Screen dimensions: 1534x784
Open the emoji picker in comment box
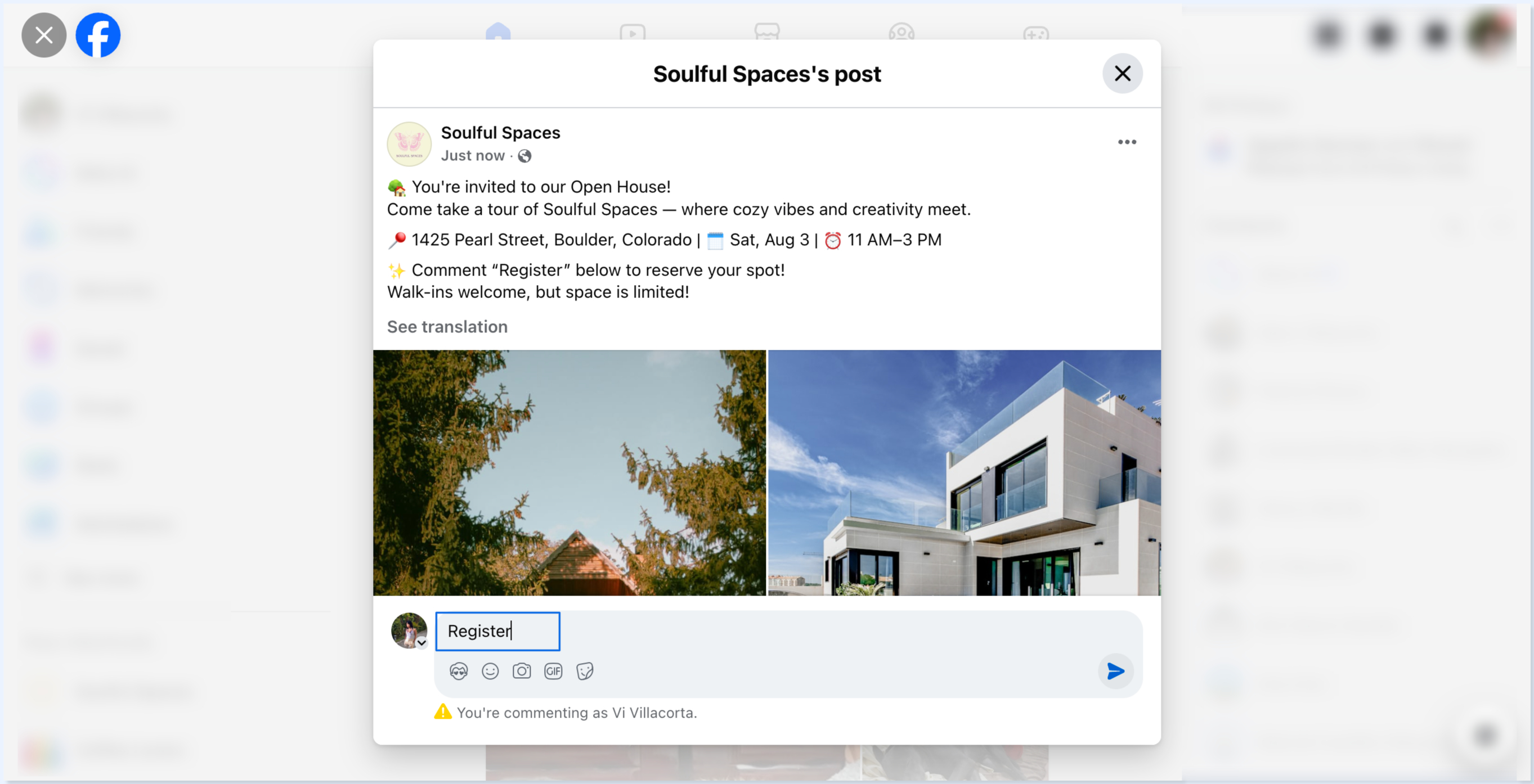tap(490, 672)
